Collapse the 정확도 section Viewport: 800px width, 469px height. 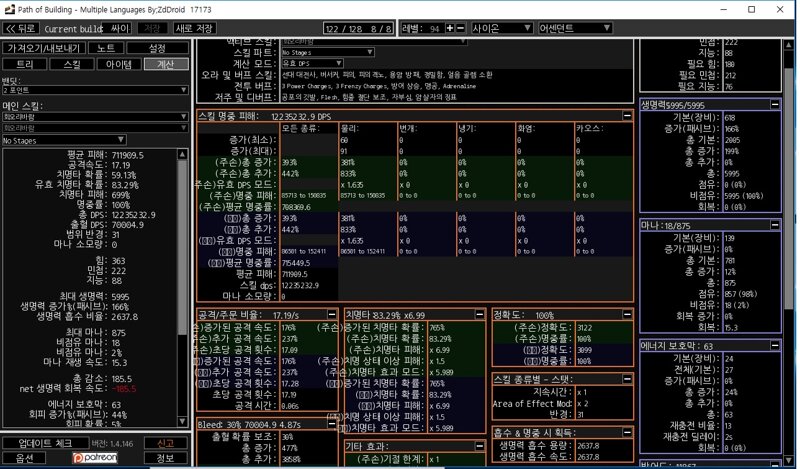point(627,314)
